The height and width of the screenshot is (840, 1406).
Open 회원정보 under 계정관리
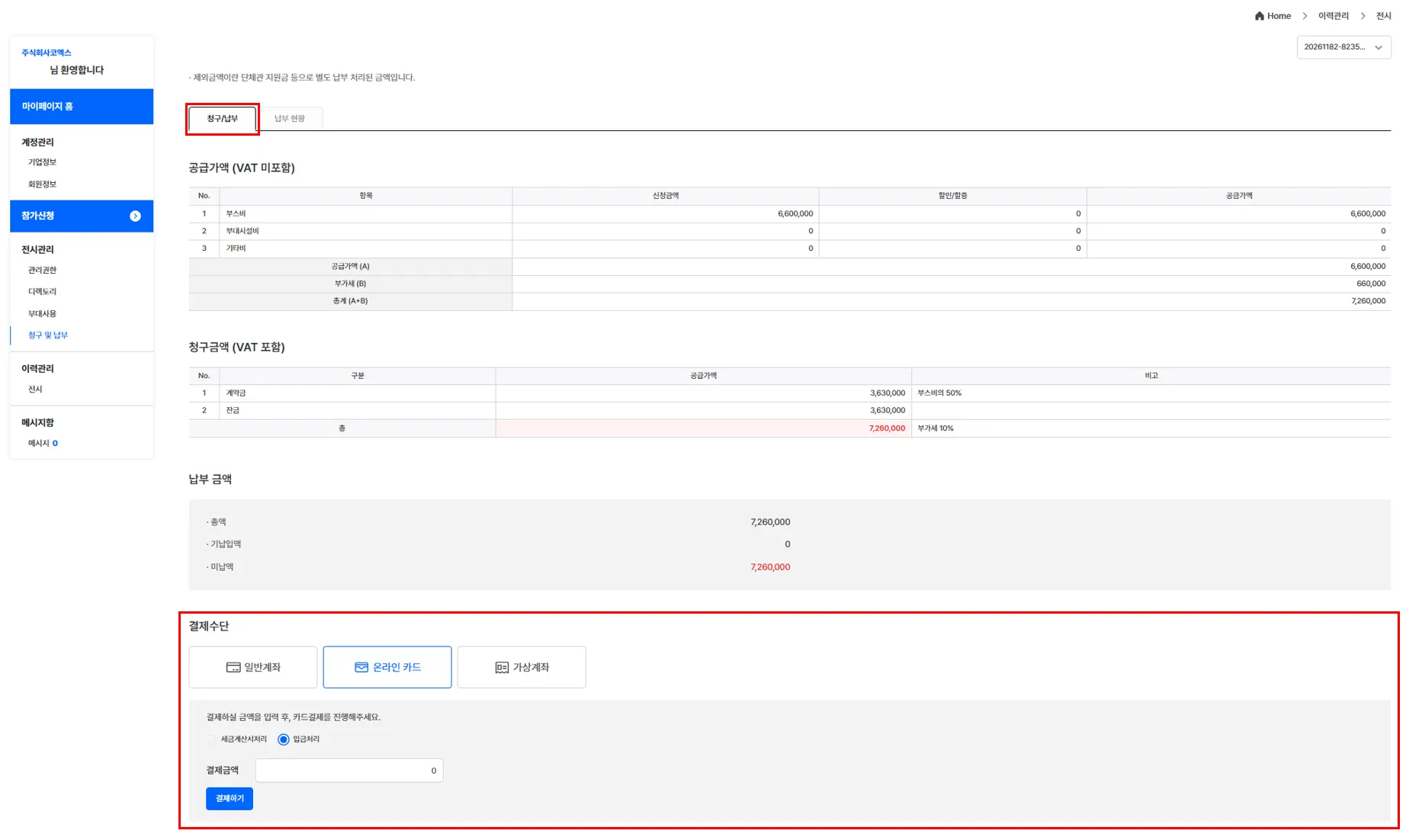coord(42,184)
